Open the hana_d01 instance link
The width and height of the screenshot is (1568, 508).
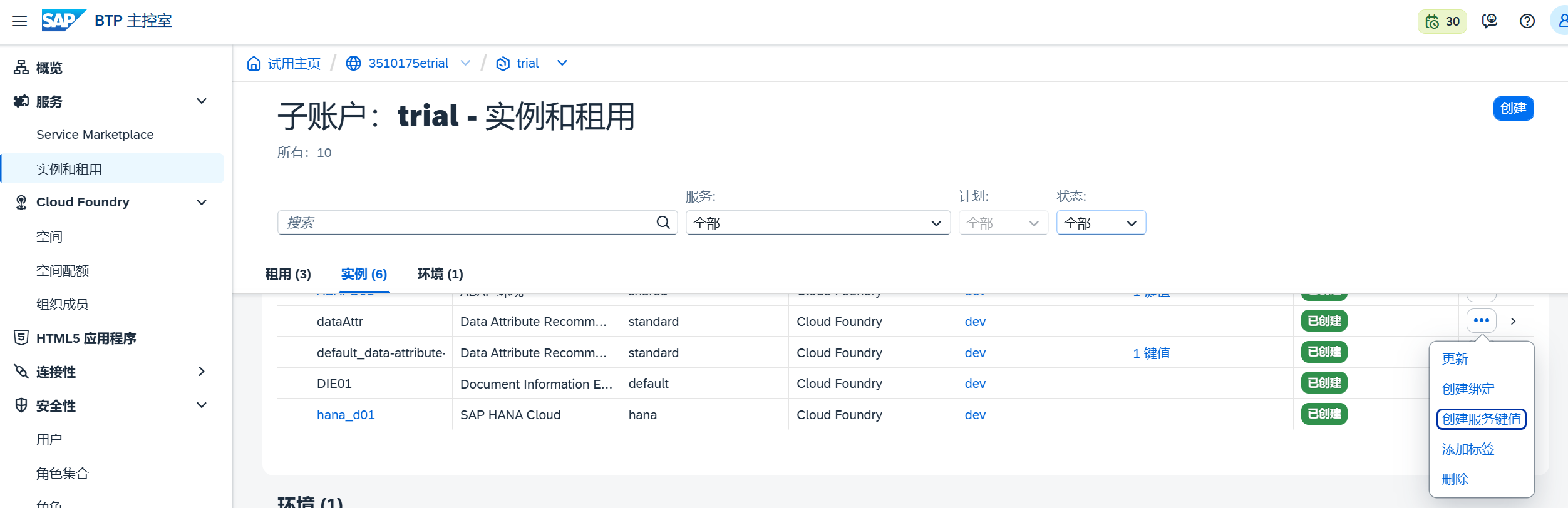[x=346, y=415]
